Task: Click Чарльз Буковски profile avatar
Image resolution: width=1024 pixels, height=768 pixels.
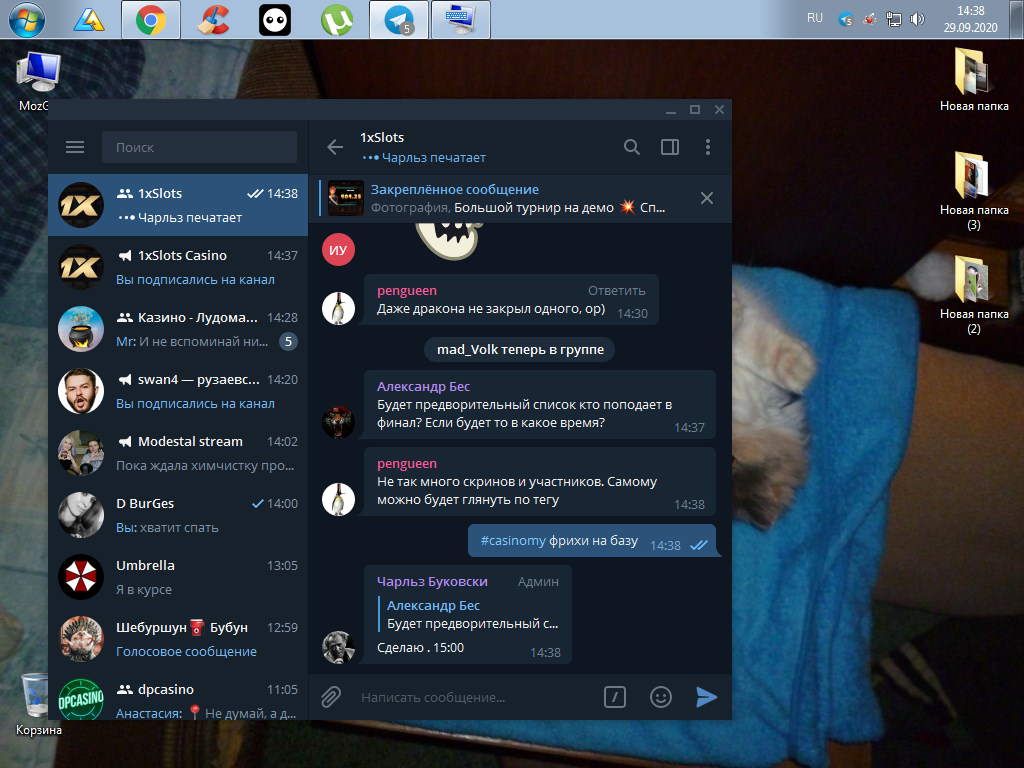Action: point(338,647)
